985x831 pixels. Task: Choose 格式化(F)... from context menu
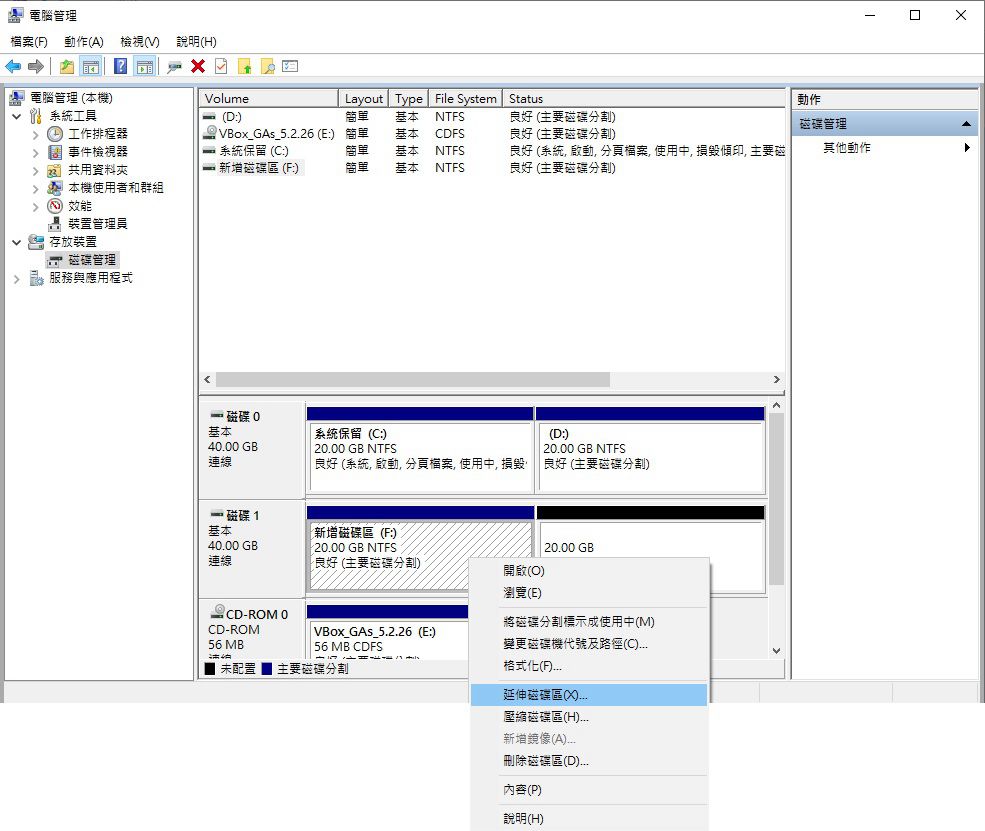(x=589, y=665)
